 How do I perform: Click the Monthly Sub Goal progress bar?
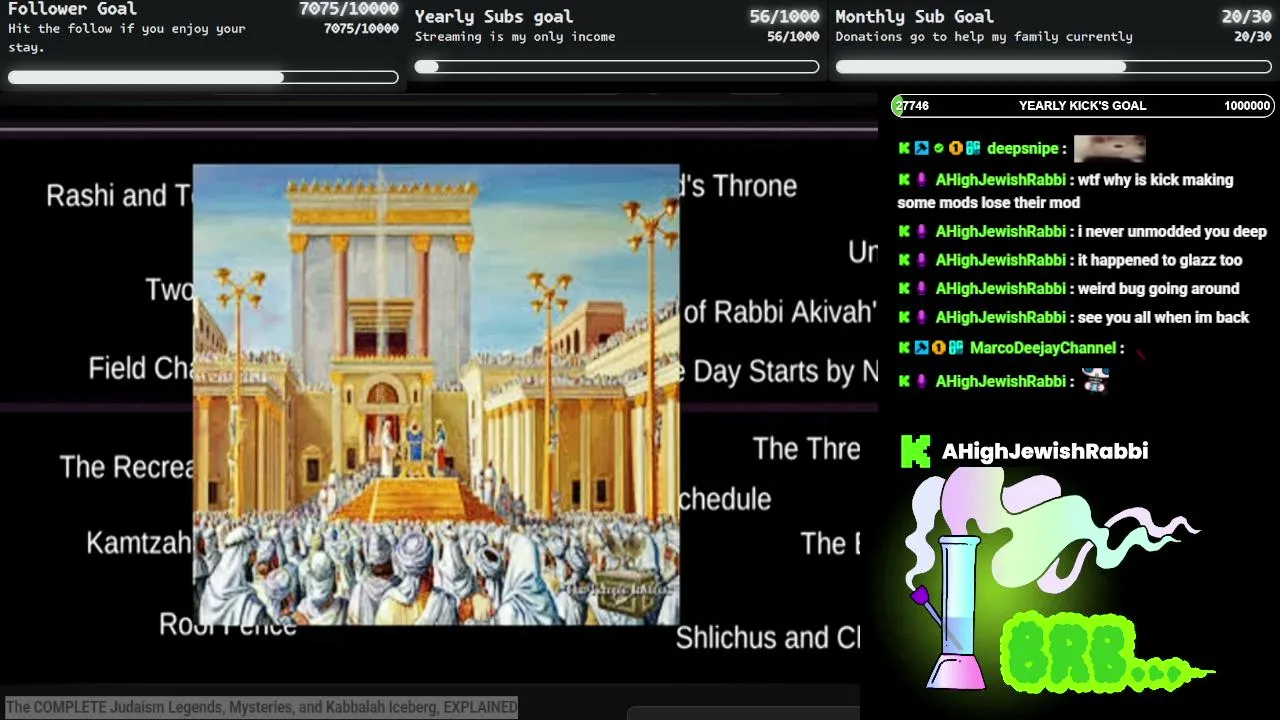[x=1054, y=67]
